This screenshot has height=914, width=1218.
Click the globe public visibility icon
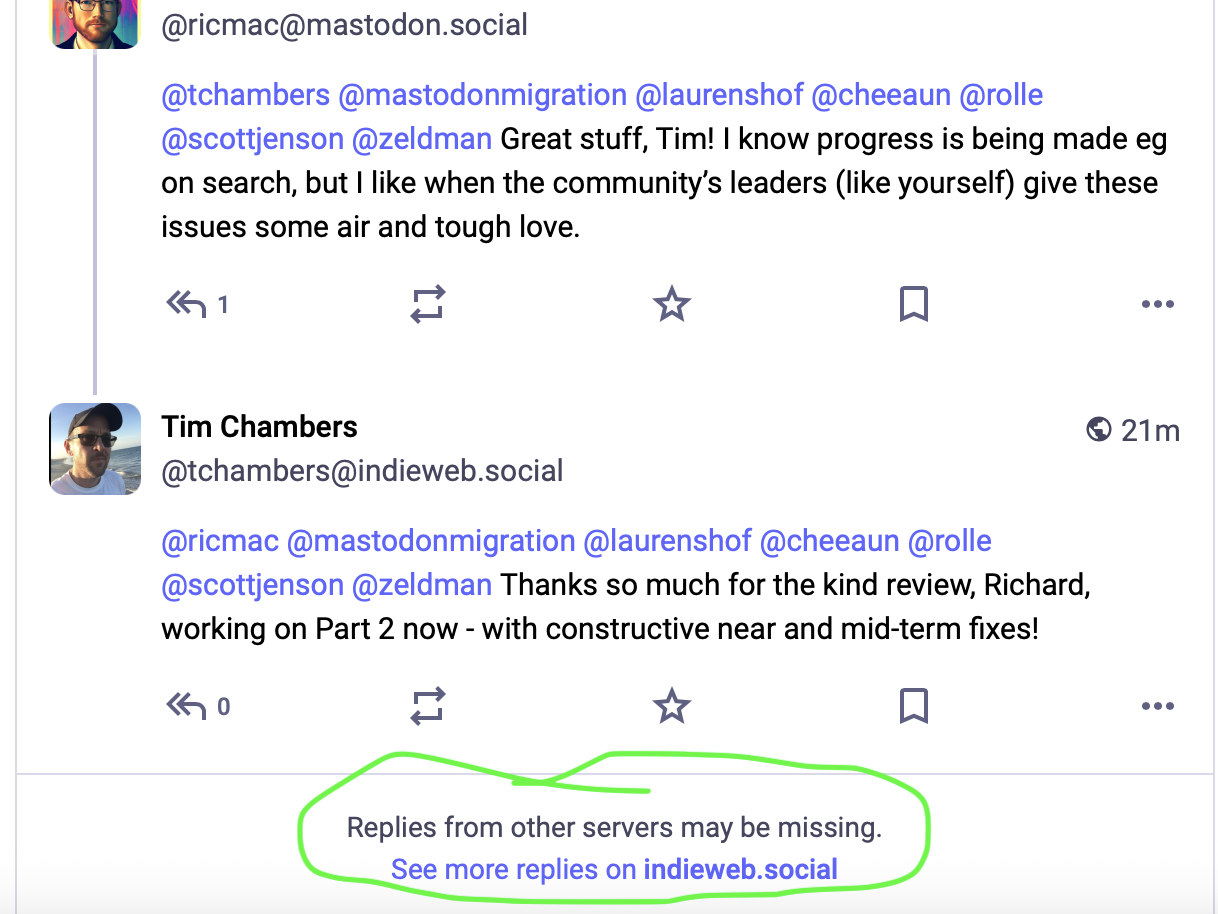[1098, 430]
